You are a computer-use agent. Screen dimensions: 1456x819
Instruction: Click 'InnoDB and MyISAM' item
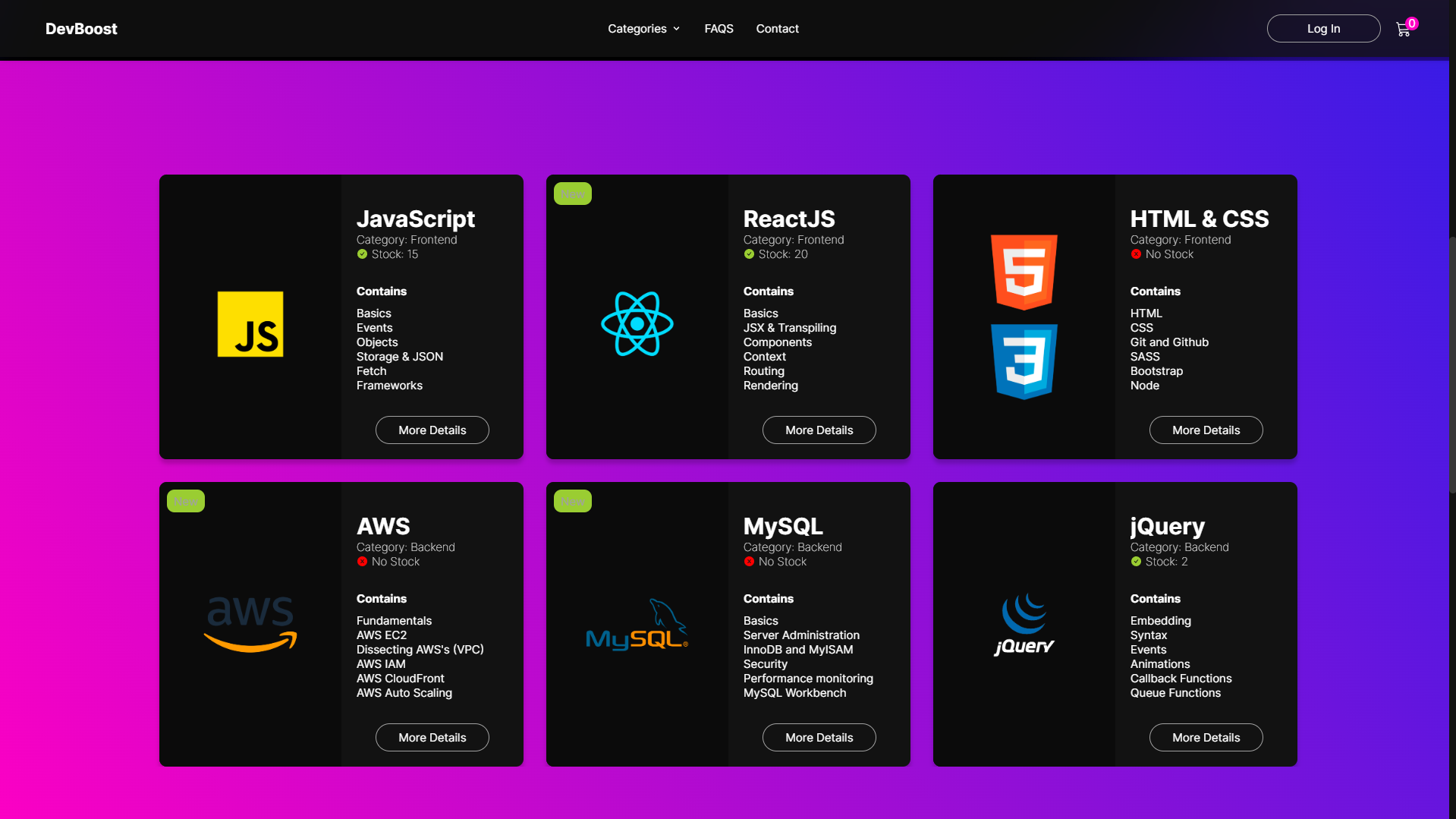coord(798,650)
